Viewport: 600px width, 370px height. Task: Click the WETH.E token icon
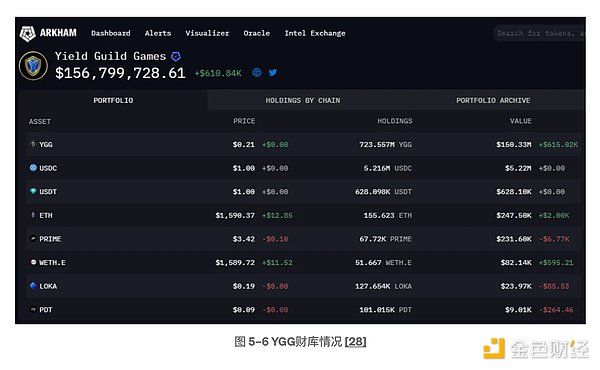pyautogui.click(x=33, y=262)
